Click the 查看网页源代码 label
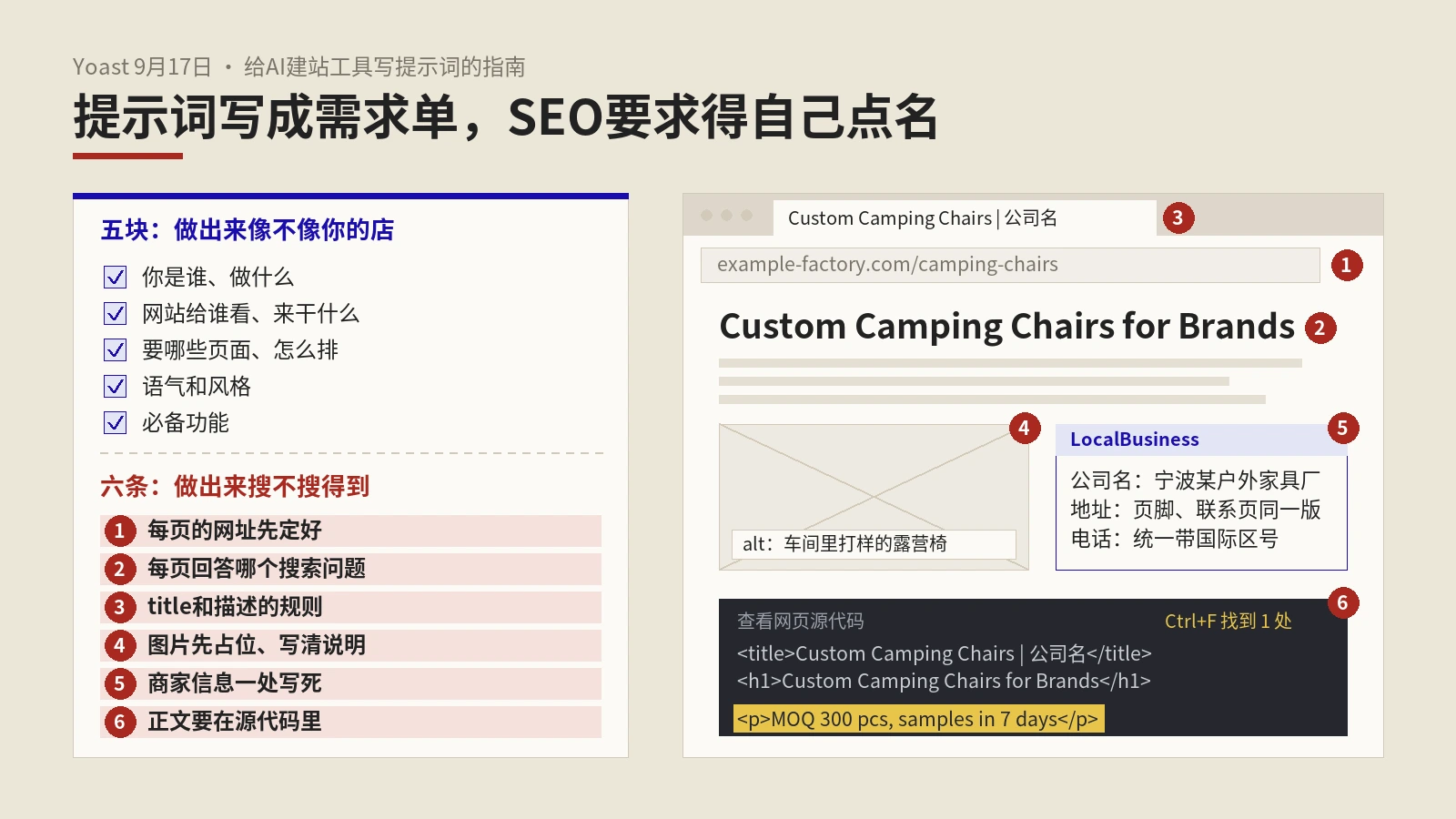This screenshot has width=1456, height=819. 801,621
